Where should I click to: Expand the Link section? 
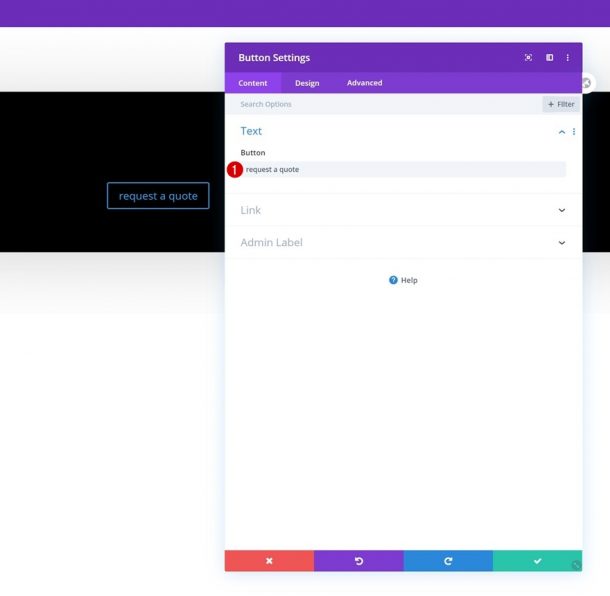coord(403,210)
